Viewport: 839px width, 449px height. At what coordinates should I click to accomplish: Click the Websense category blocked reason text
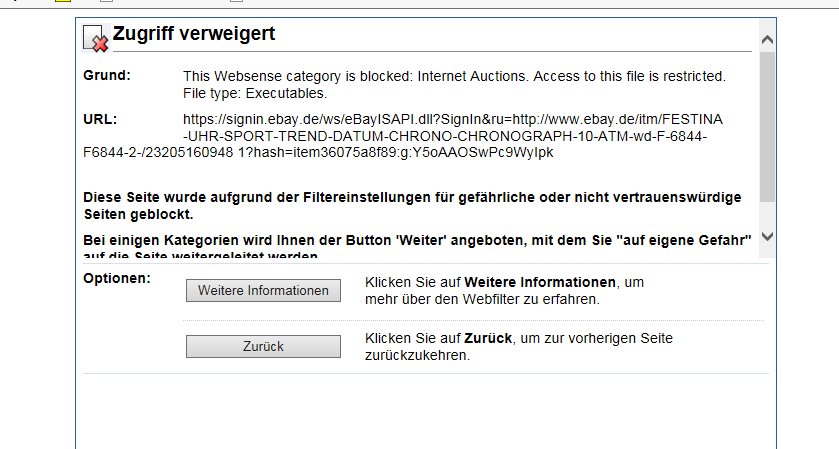pyautogui.click(x=454, y=76)
